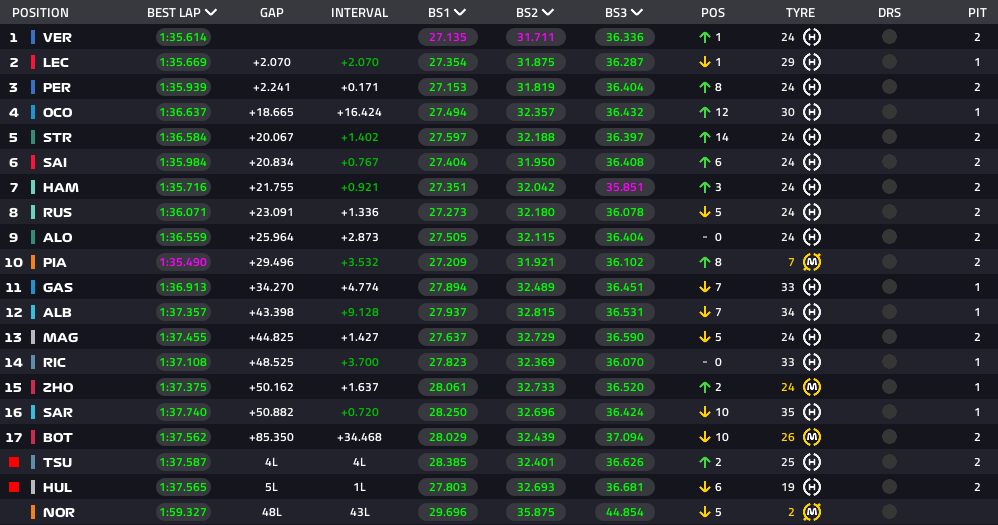Click the medium tyre icon for PIA
This screenshot has height=525, width=998.
click(x=812, y=262)
